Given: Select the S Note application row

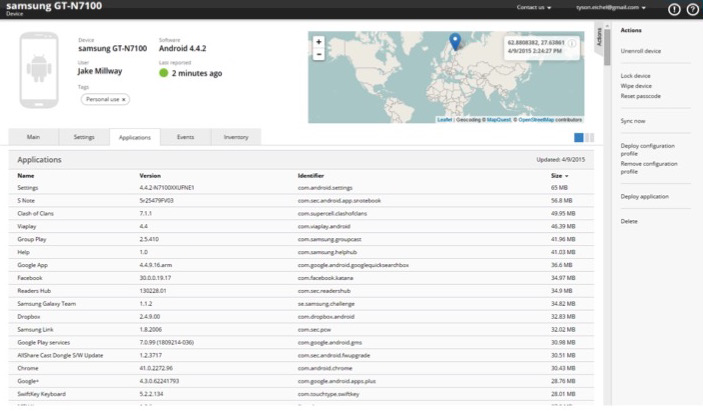Looking at the screenshot, I should pos(301,201).
